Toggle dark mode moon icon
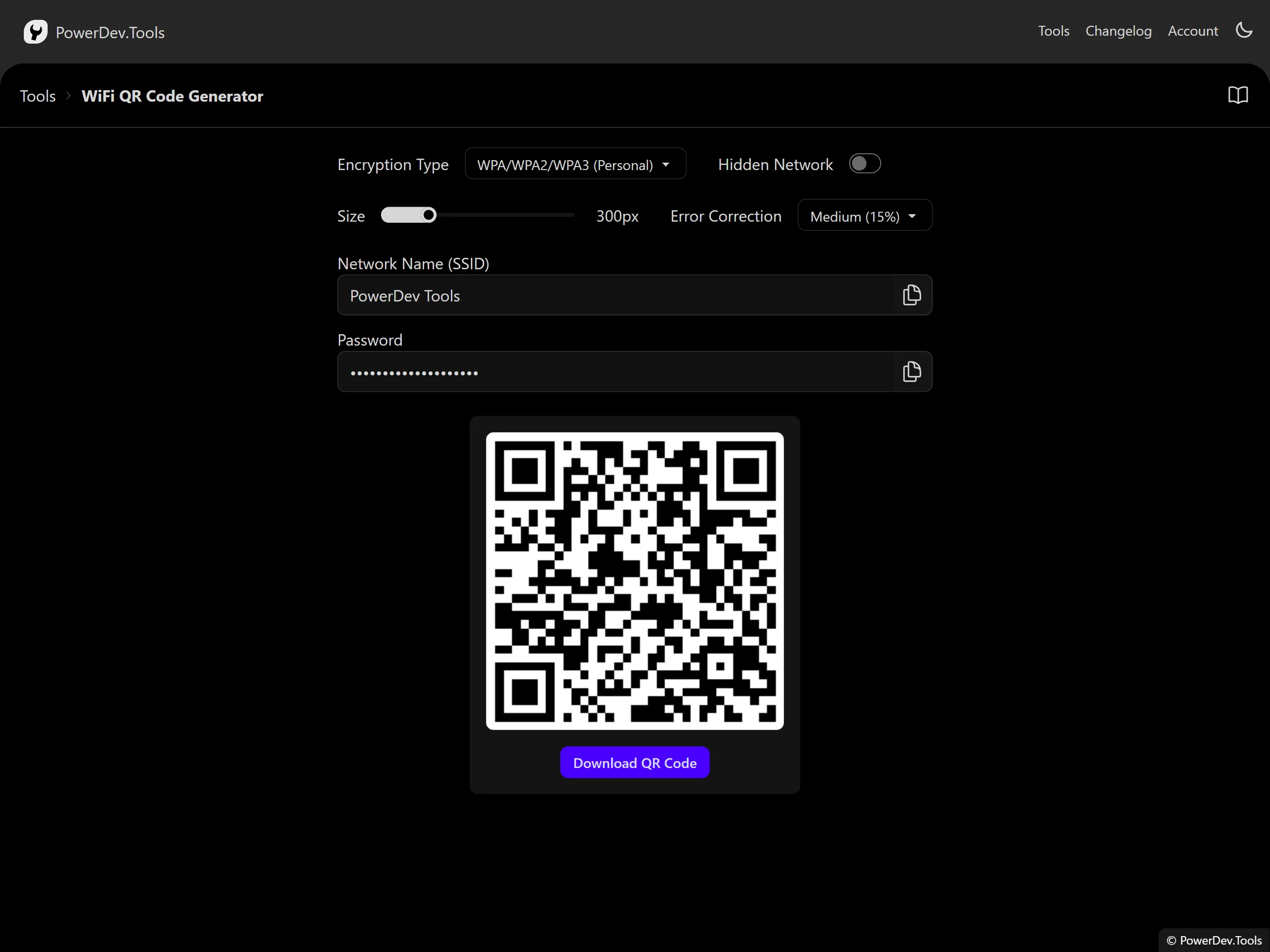The height and width of the screenshot is (952, 1270). (x=1244, y=30)
